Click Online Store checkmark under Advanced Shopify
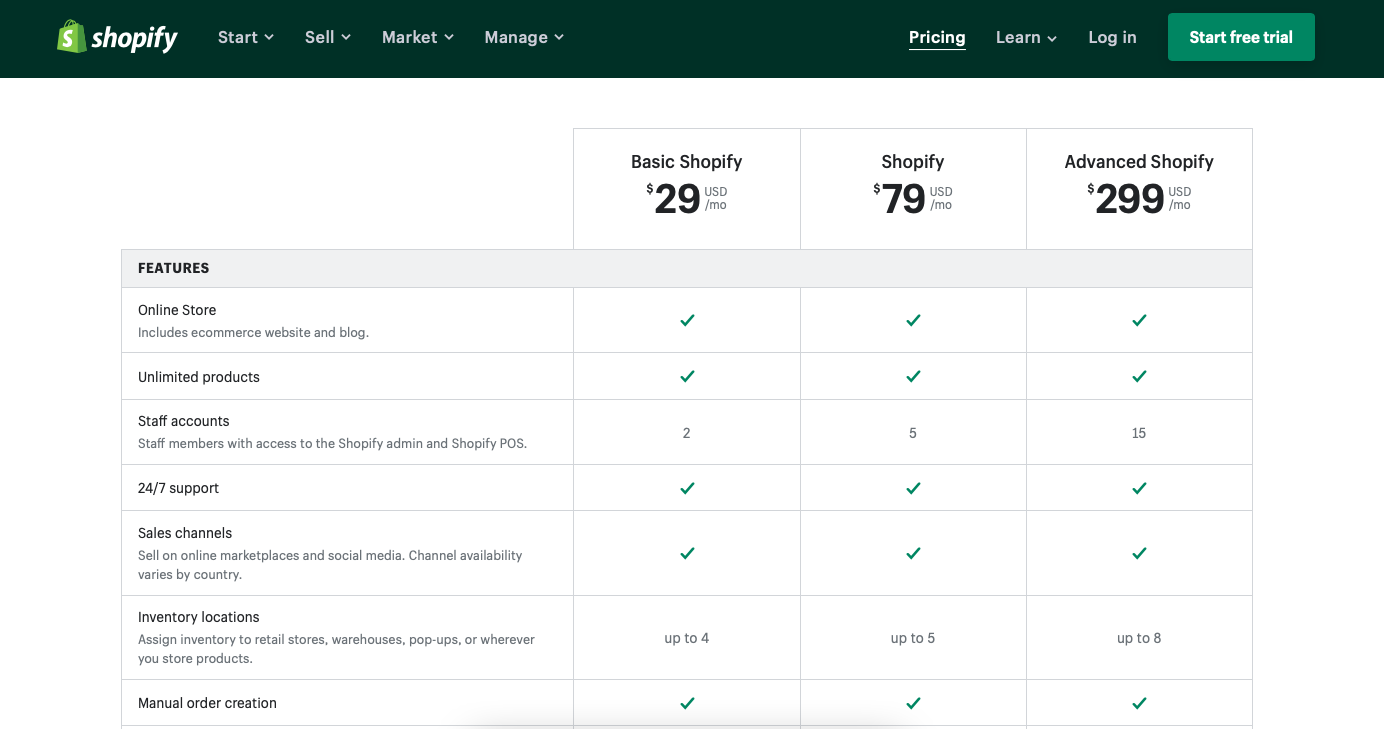This screenshot has height=729, width=1384. click(1139, 320)
